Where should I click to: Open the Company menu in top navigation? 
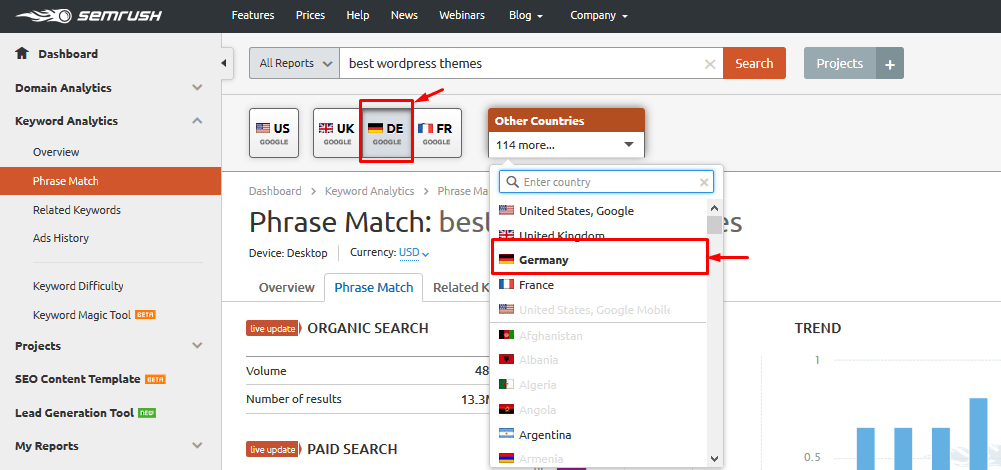pos(599,15)
